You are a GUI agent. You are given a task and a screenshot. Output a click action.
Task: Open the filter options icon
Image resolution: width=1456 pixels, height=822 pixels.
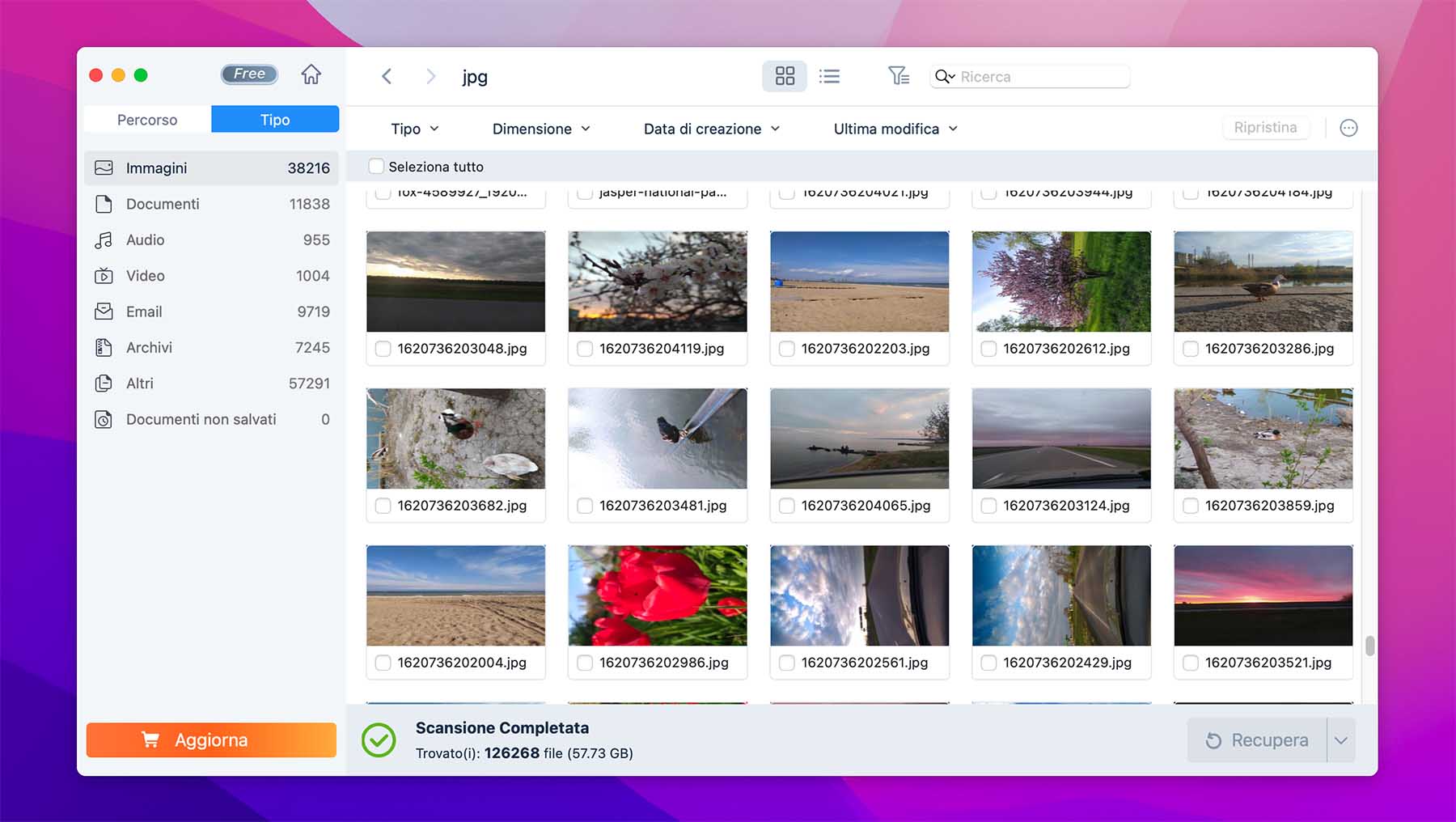898,76
